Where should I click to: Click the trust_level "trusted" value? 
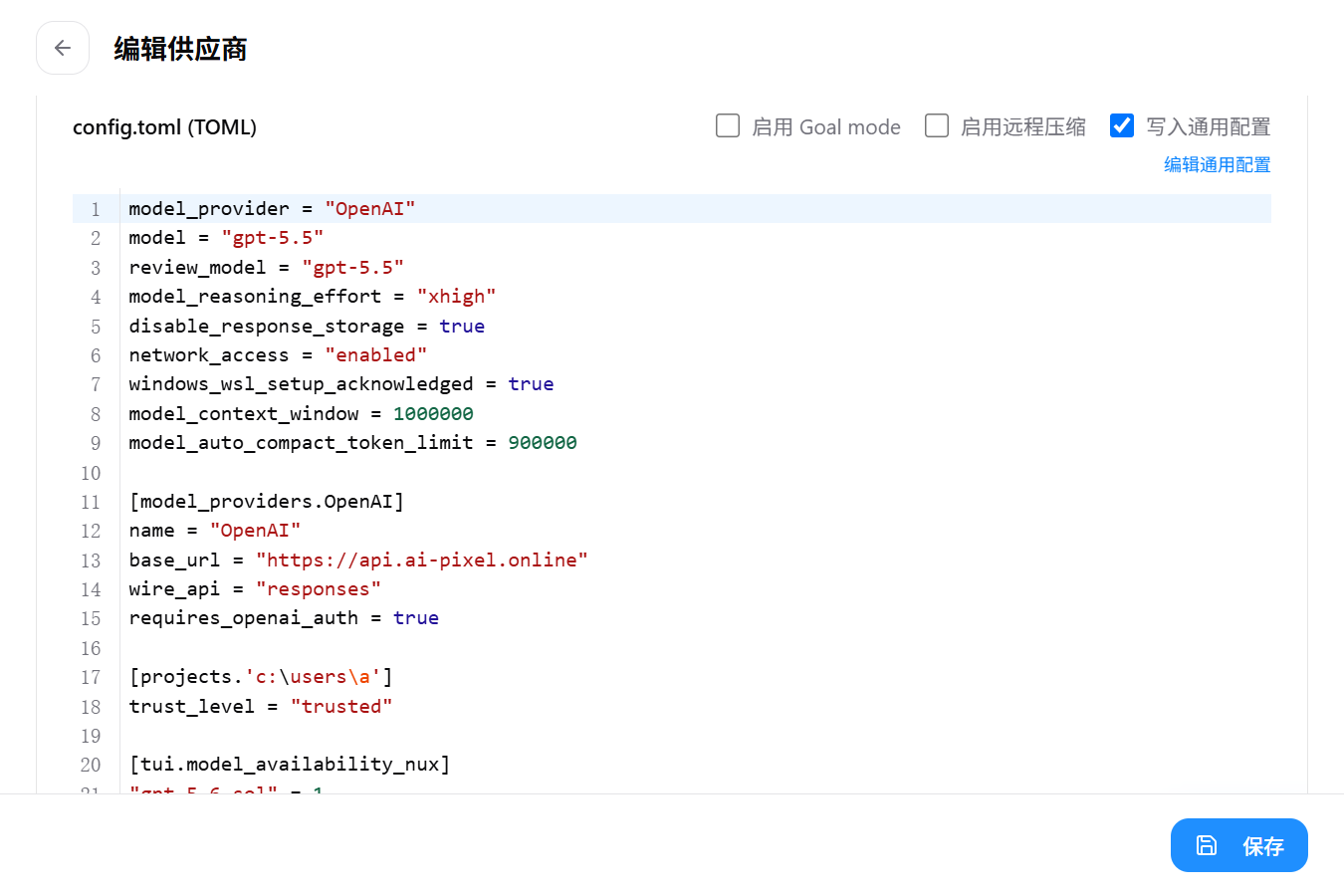(x=341, y=707)
